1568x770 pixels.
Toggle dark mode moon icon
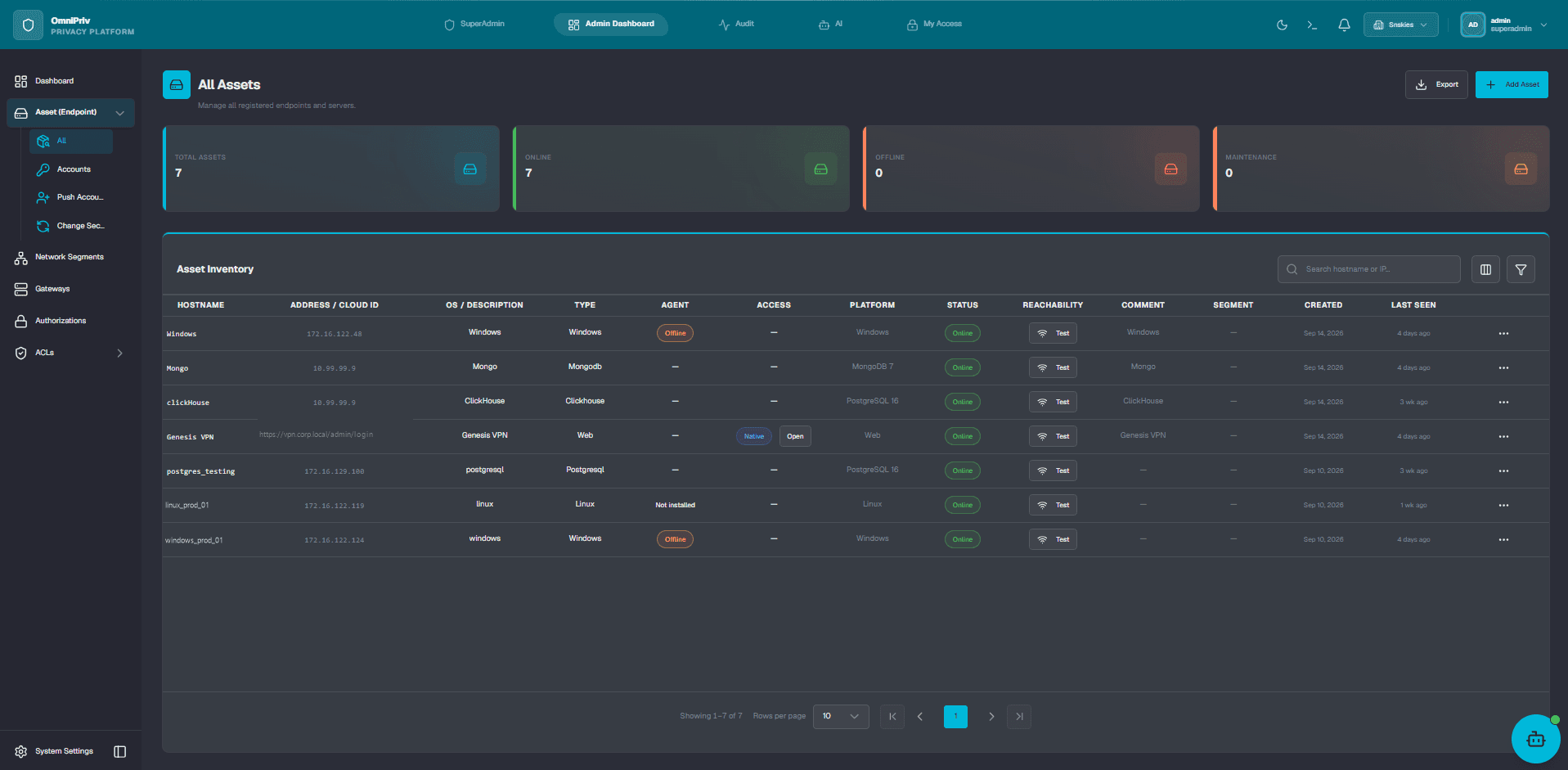point(1282,25)
